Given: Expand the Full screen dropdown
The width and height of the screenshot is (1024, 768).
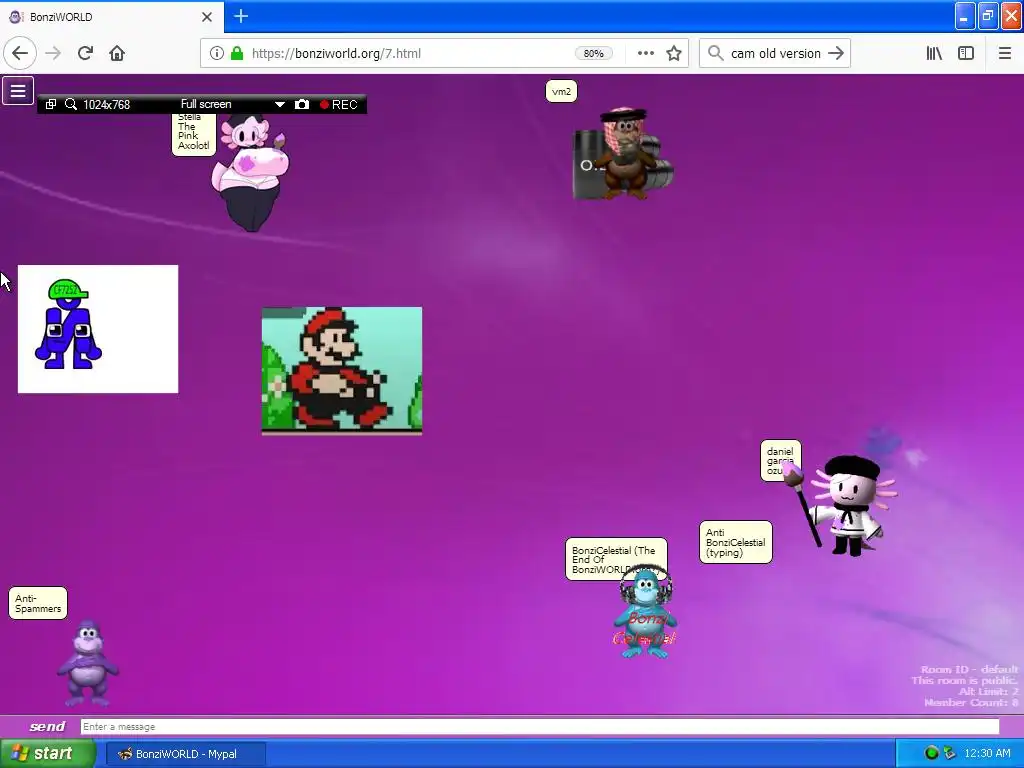Looking at the screenshot, I should (280, 104).
